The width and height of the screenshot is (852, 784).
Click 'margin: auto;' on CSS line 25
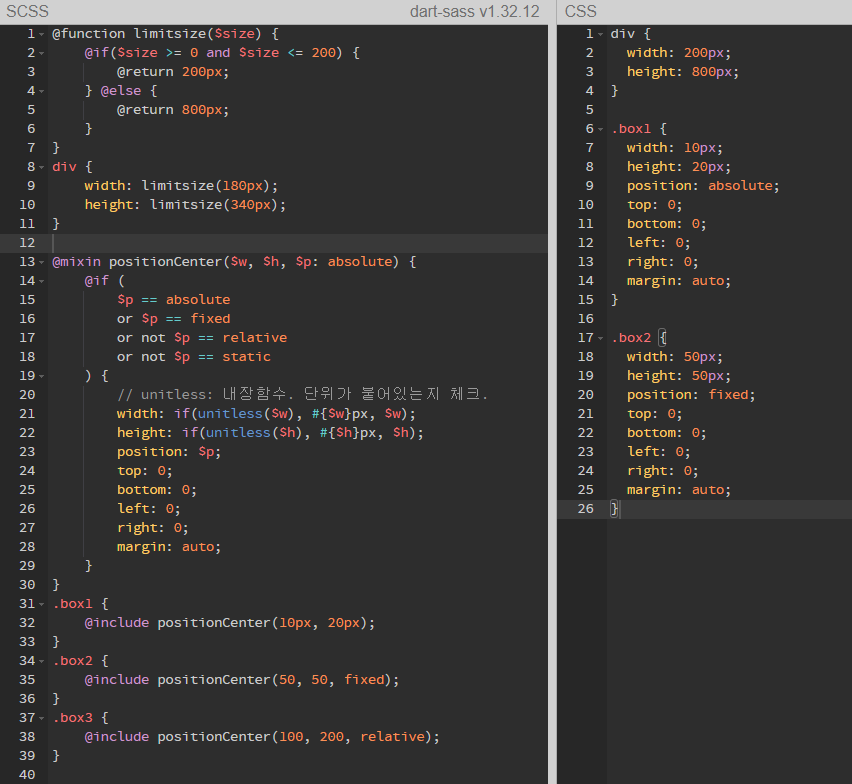click(x=679, y=490)
